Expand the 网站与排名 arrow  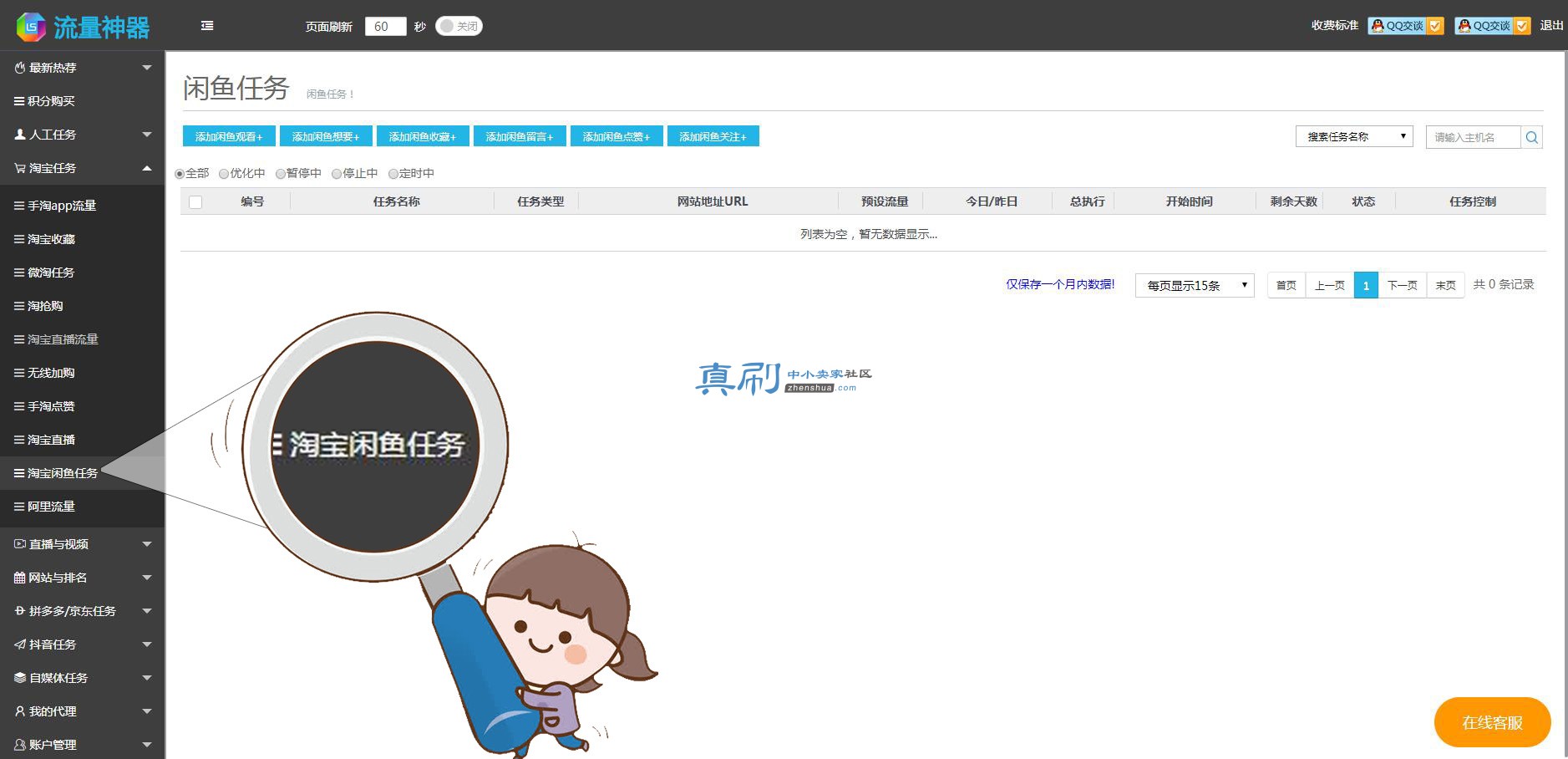[147, 578]
